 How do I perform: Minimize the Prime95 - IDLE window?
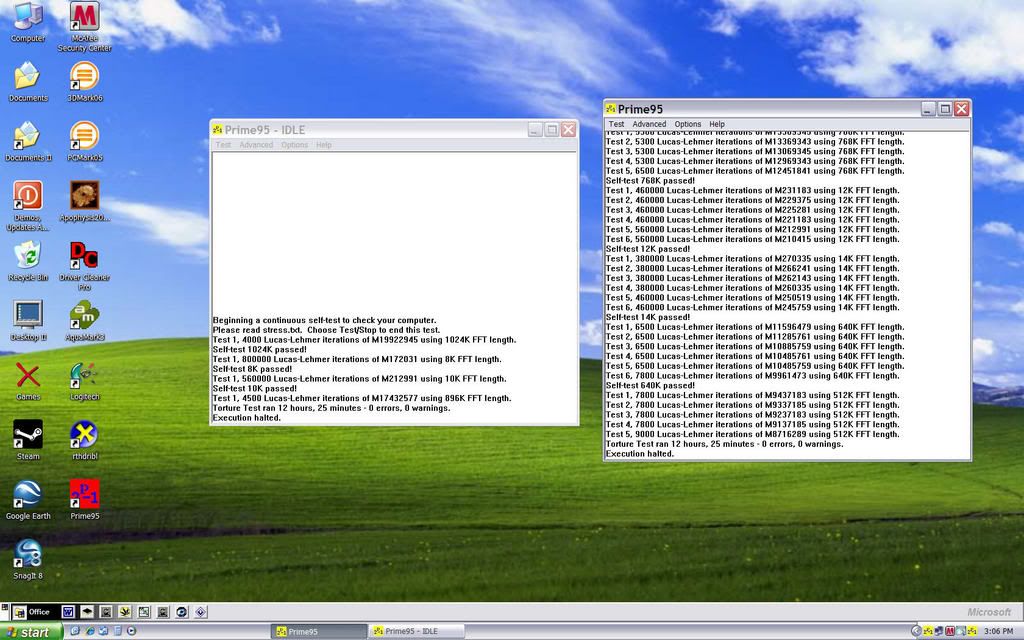(535, 130)
